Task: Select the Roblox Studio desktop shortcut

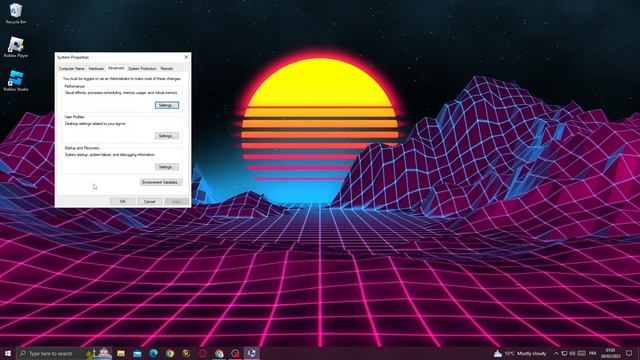Action: pyautogui.click(x=16, y=80)
